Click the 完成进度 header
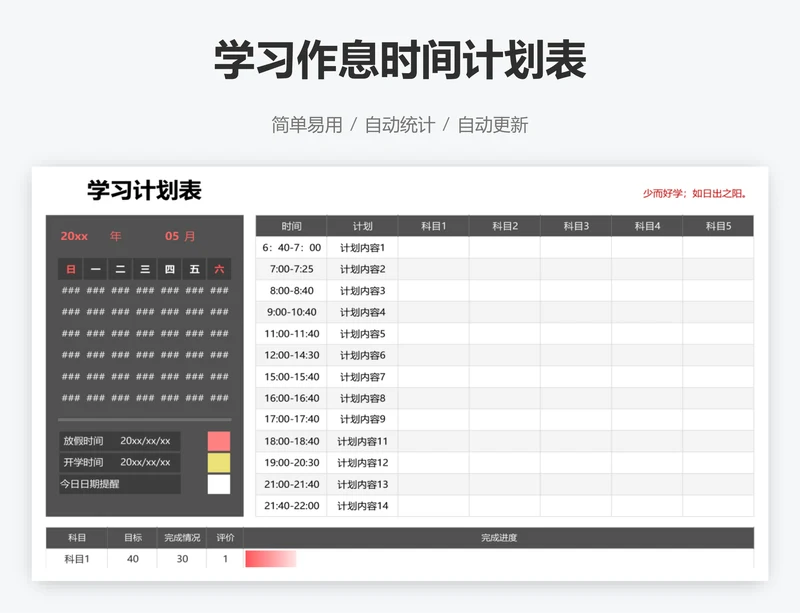Screen dimensions: 800x613 (x=499, y=537)
